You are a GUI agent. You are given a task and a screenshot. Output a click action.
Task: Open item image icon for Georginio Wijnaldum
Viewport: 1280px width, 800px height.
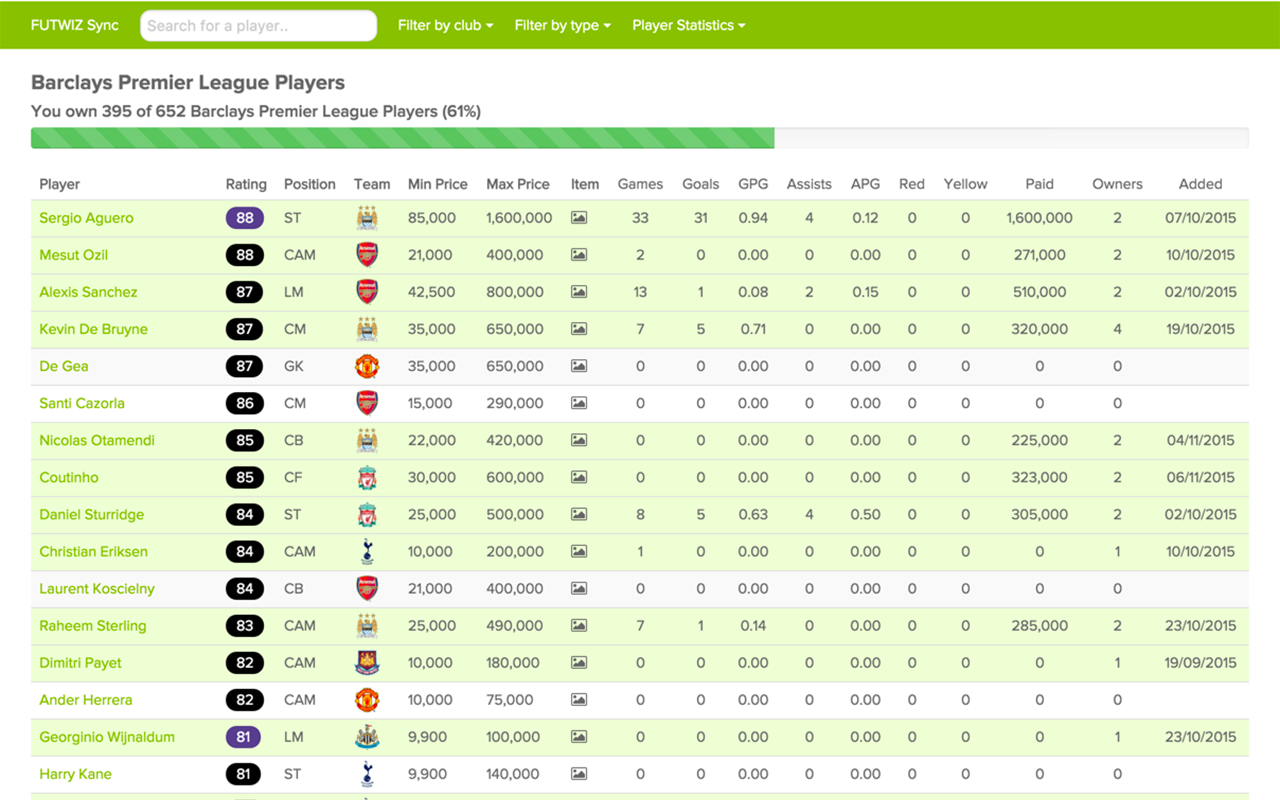coord(579,736)
